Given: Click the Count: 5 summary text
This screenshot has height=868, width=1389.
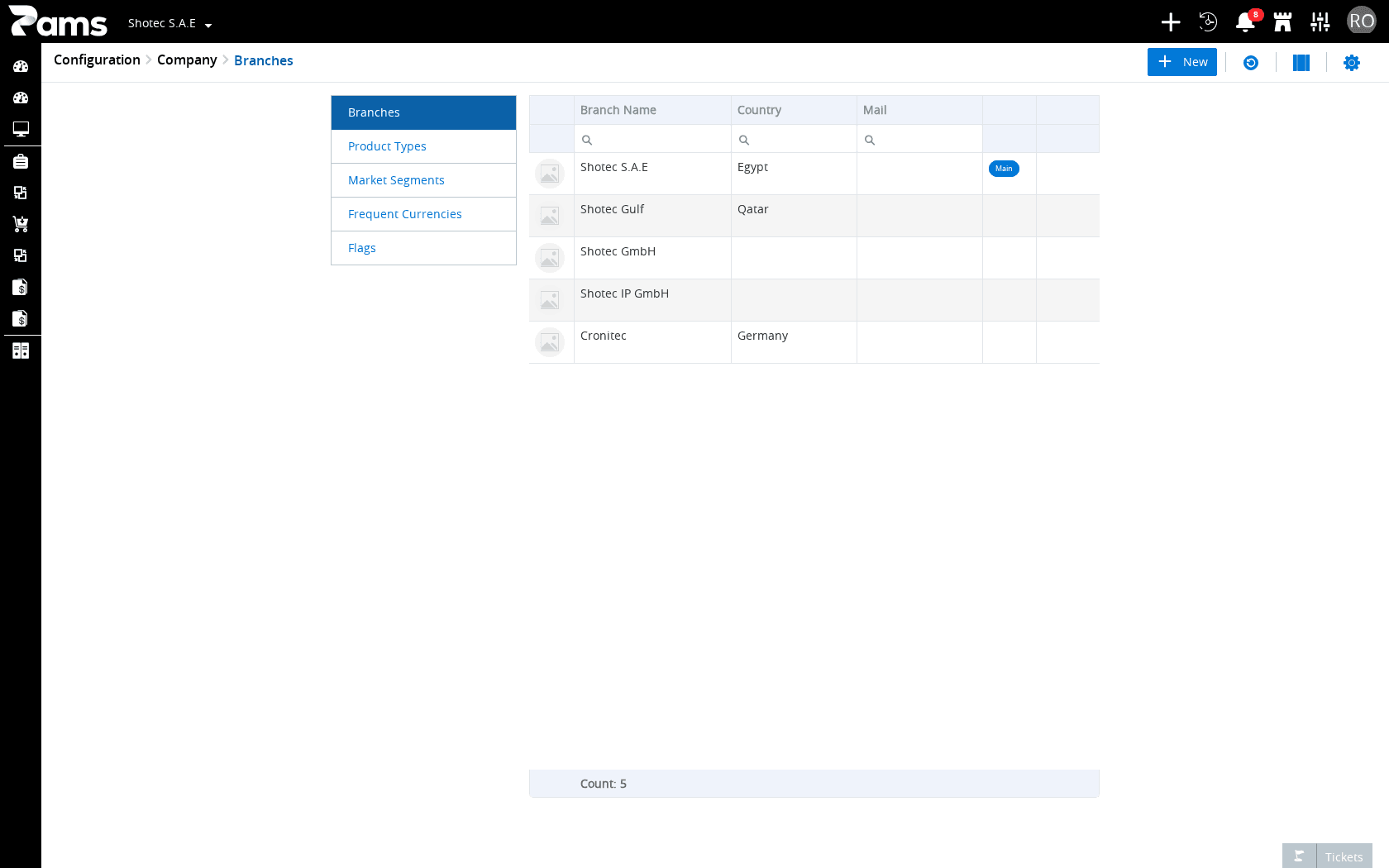Looking at the screenshot, I should (x=604, y=784).
